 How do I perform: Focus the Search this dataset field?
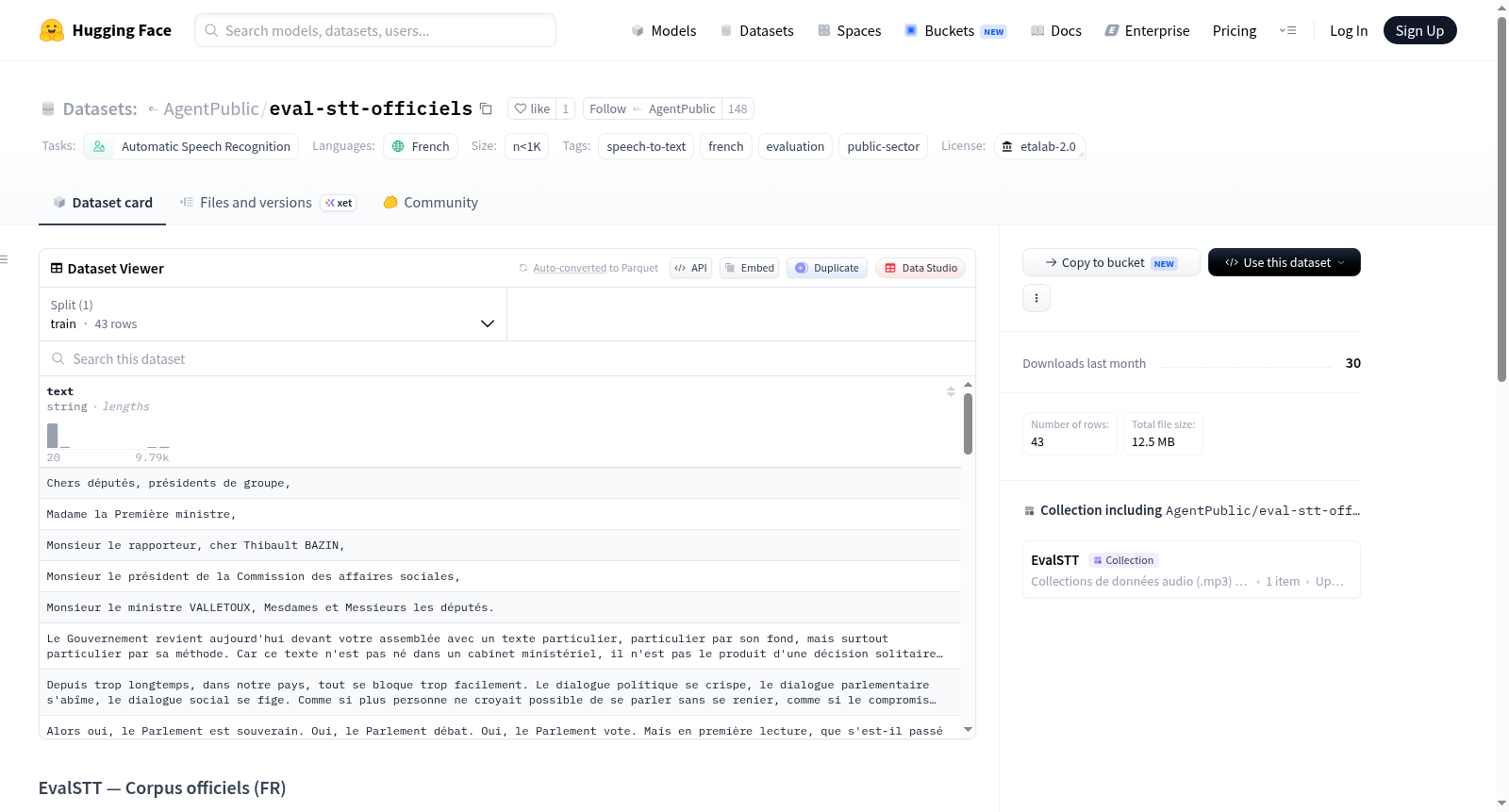pyautogui.click(x=507, y=358)
